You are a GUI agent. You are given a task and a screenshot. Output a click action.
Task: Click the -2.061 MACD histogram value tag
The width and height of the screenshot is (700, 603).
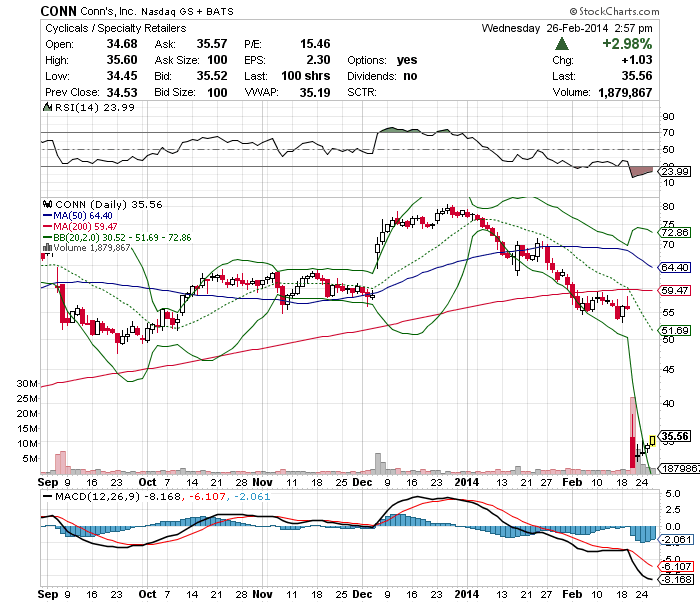(677, 540)
